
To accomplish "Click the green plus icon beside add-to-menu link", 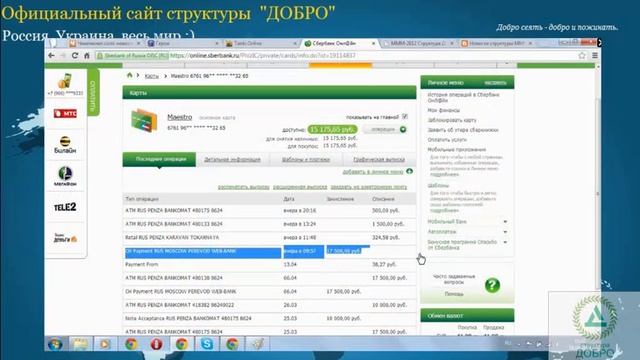I will tap(409, 171).
